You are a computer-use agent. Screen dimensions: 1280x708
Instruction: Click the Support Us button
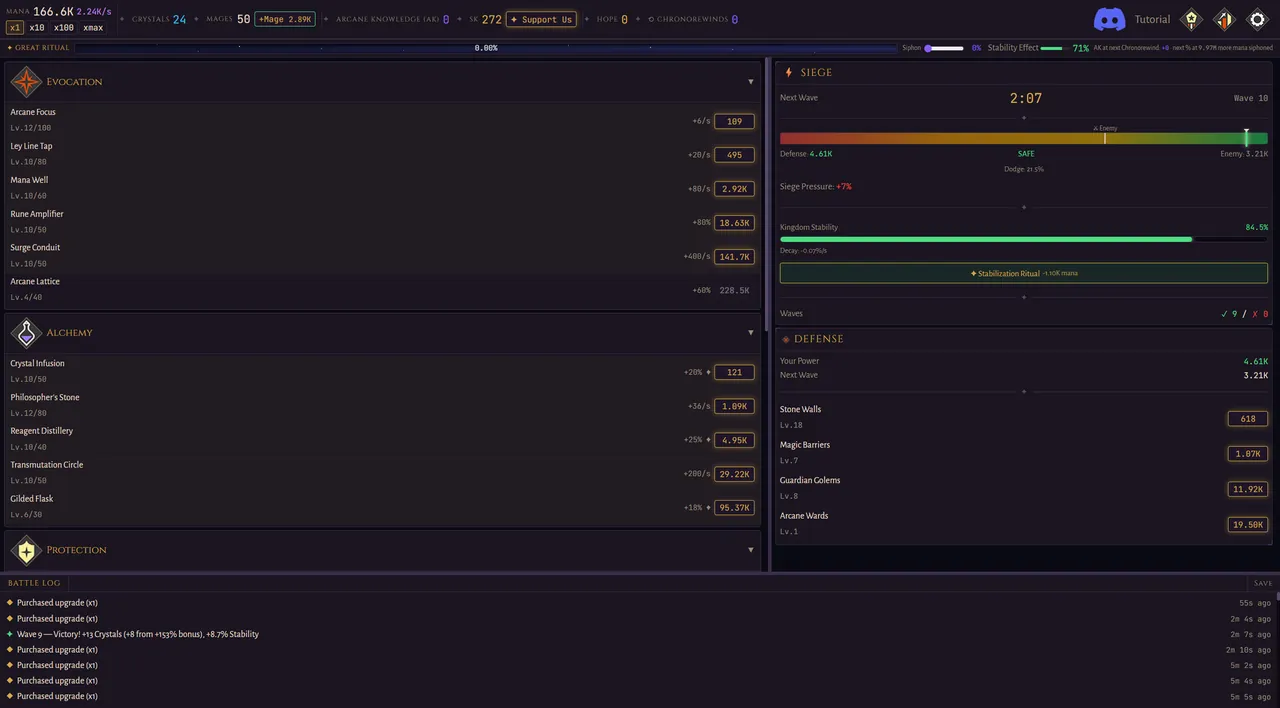[541, 19]
